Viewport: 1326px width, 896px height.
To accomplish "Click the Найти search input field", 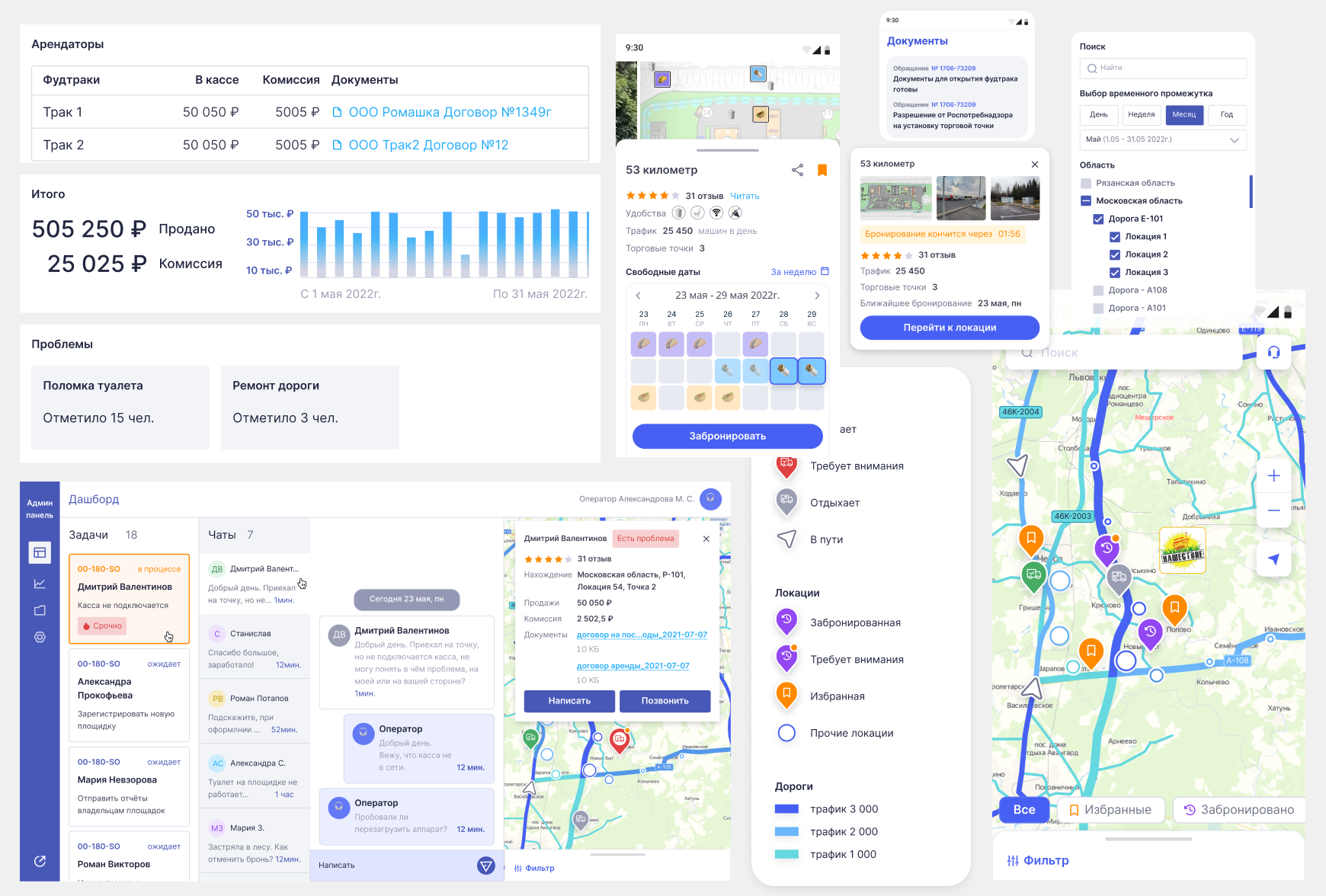I will coord(1163,68).
